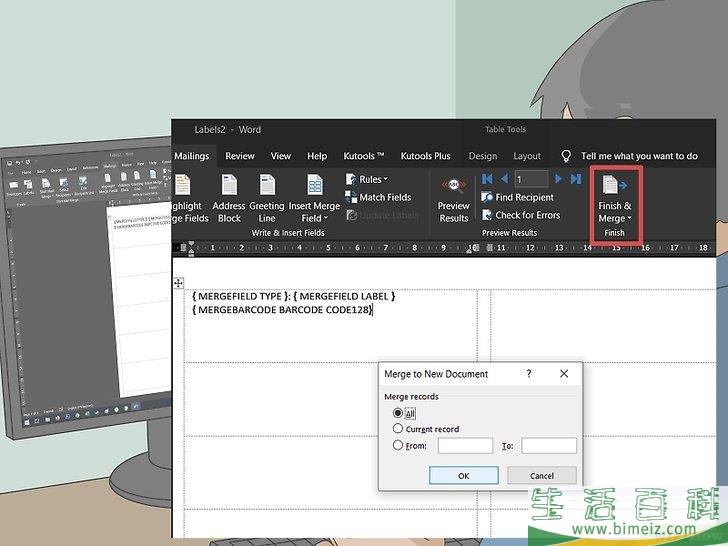This screenshot has height=546, width=728.
Task: Click the MERGEFIELD TYPE field text
Action: pos(240,296)
